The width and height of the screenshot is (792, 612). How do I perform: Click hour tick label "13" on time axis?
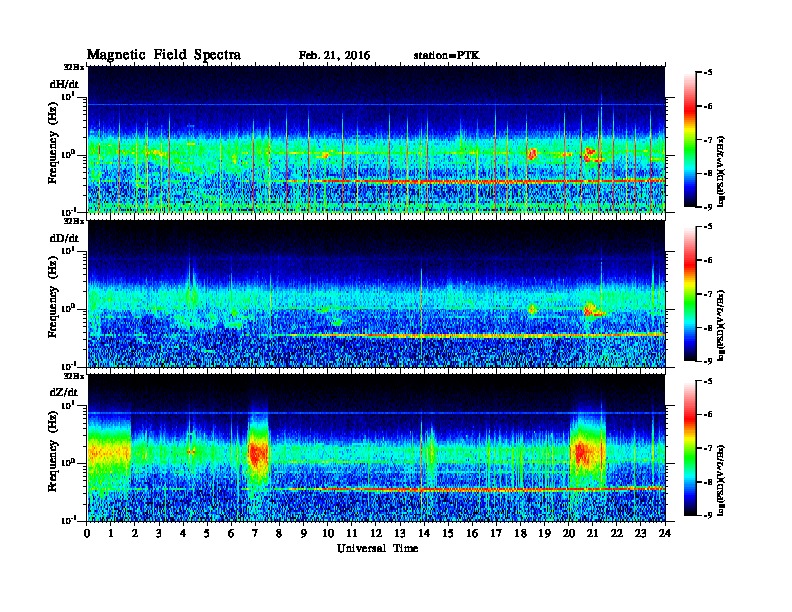click(400, 533)
